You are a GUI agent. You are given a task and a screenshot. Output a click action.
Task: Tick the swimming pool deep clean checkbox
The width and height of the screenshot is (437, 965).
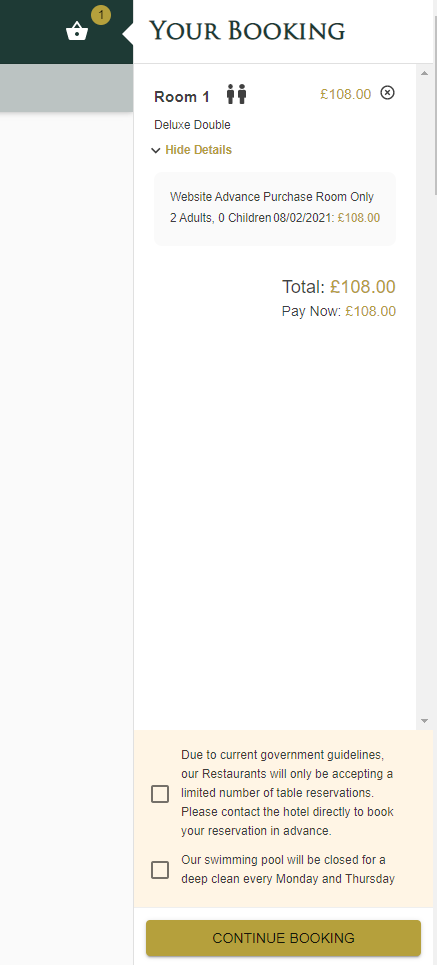160,870
